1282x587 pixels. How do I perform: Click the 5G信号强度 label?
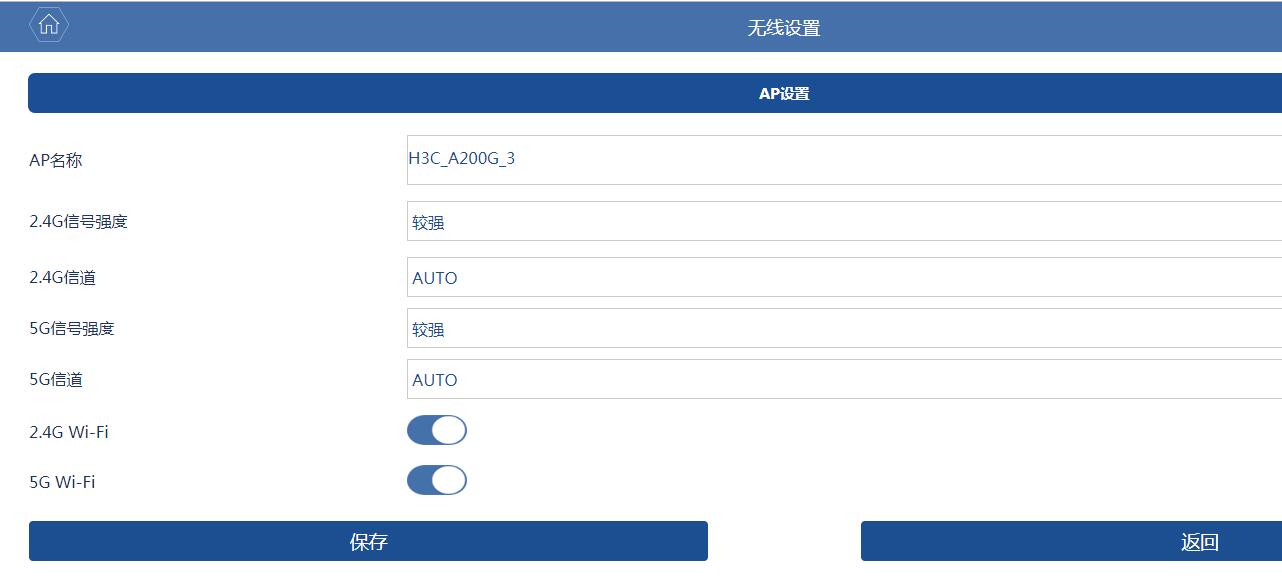pos(72,328)
